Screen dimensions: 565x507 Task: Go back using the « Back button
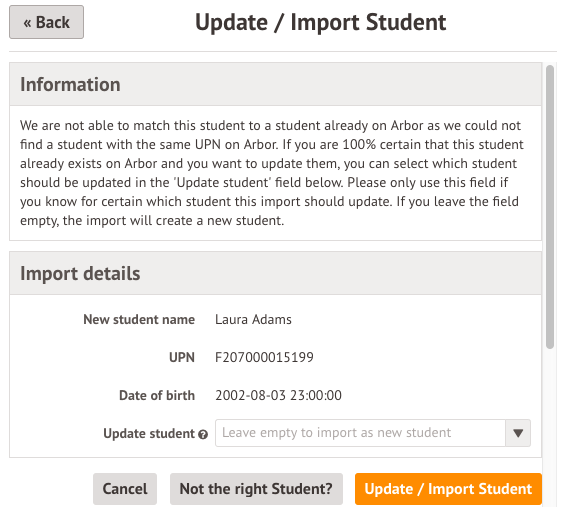point(46,22)
